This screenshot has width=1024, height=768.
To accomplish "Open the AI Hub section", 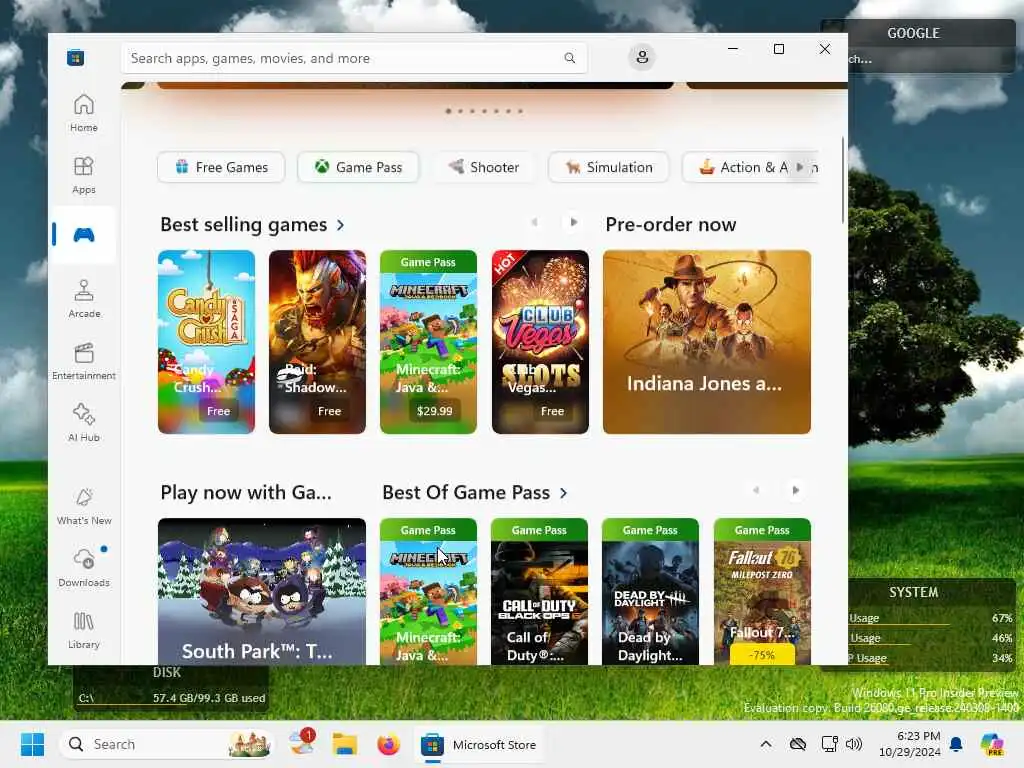I will [84, 423].
